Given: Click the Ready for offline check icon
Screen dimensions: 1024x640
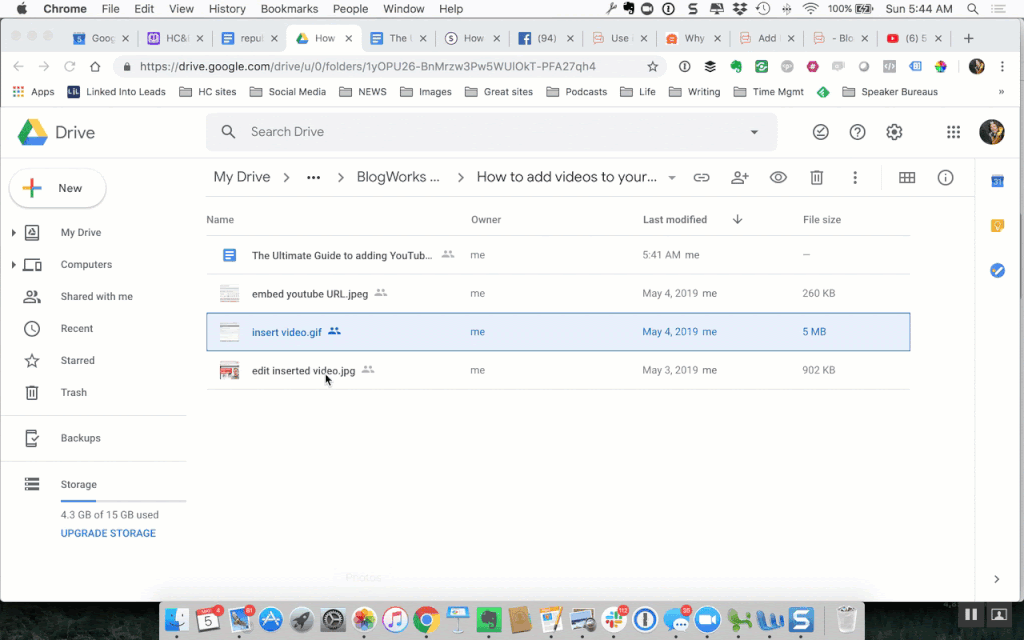Looking at the screenshot, I should pyautogui.click(x=821, y=132).
